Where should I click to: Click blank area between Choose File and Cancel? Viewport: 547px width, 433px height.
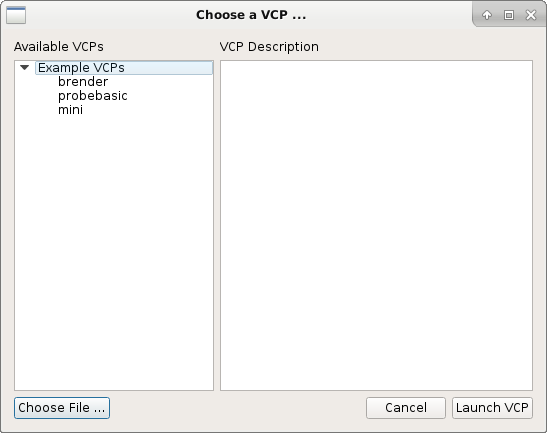coord(237,408)
